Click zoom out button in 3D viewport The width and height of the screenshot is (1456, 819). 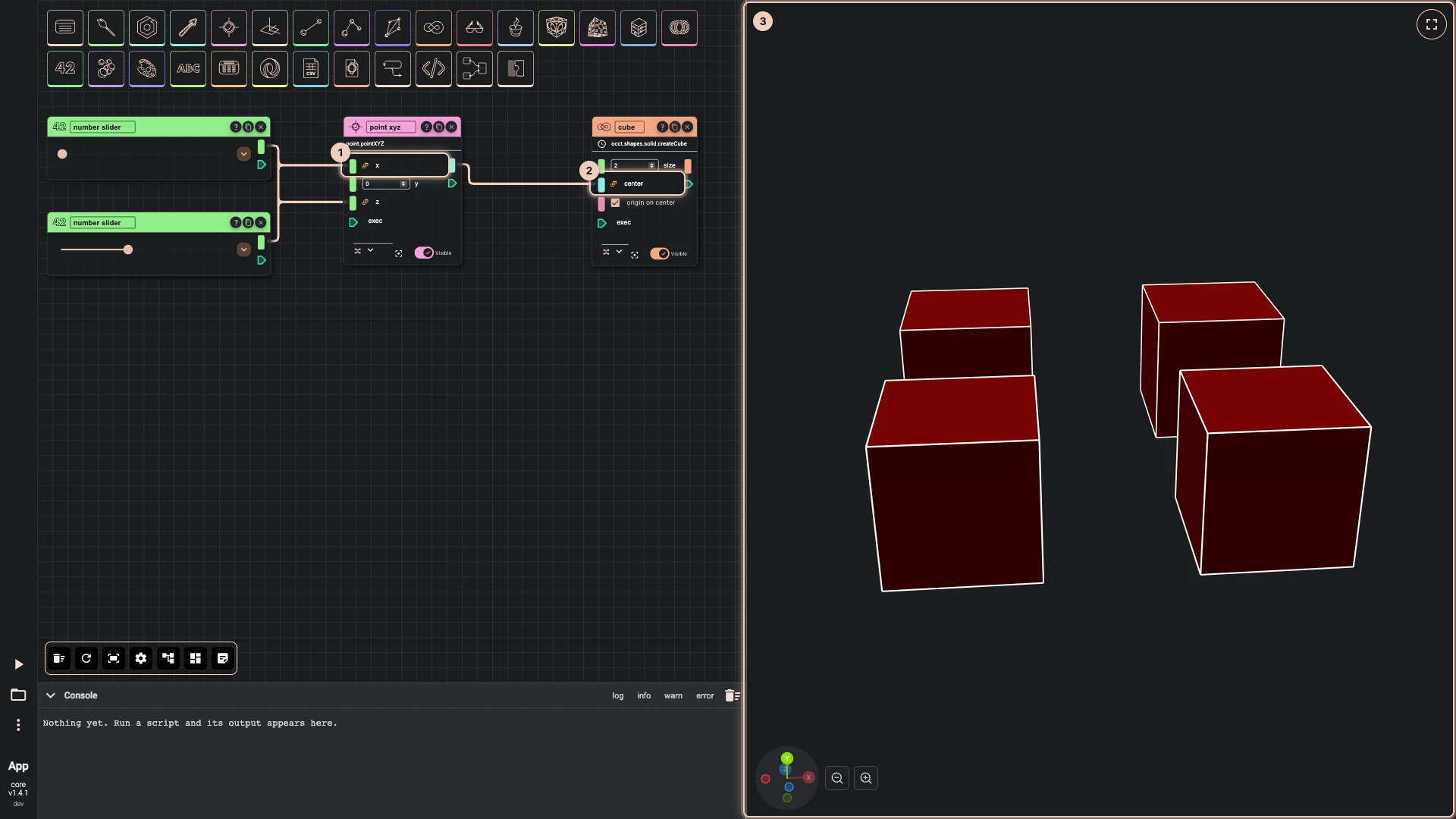837,778
